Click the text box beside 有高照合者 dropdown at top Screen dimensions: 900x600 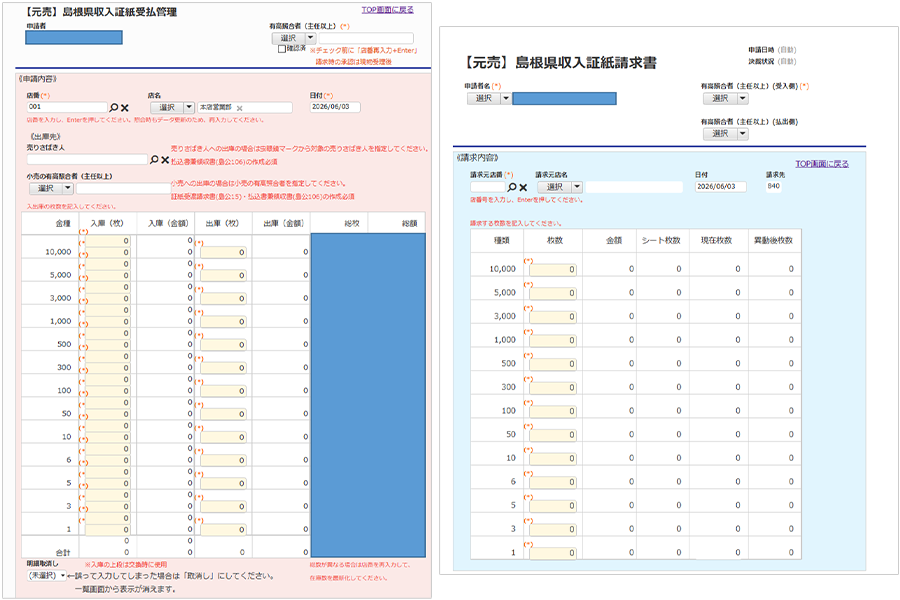pos(366,38)
